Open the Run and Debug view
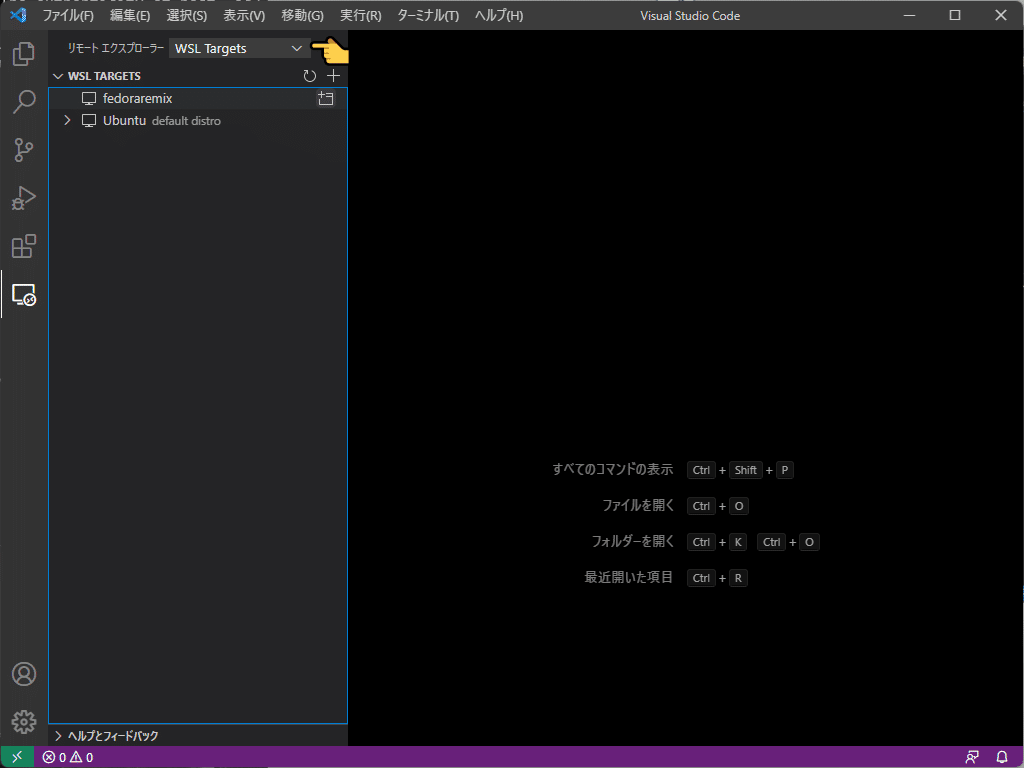Viewport: 1024px width, 768px height. coord(24,198)
